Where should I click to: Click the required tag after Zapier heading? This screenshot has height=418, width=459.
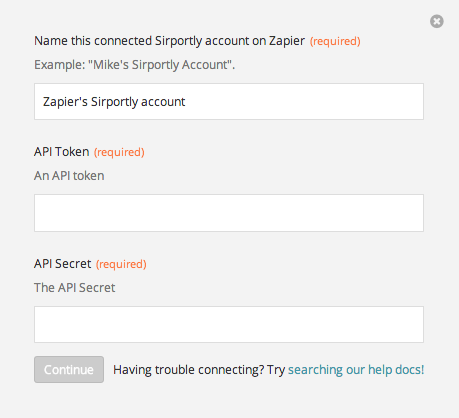coord(335,41)
